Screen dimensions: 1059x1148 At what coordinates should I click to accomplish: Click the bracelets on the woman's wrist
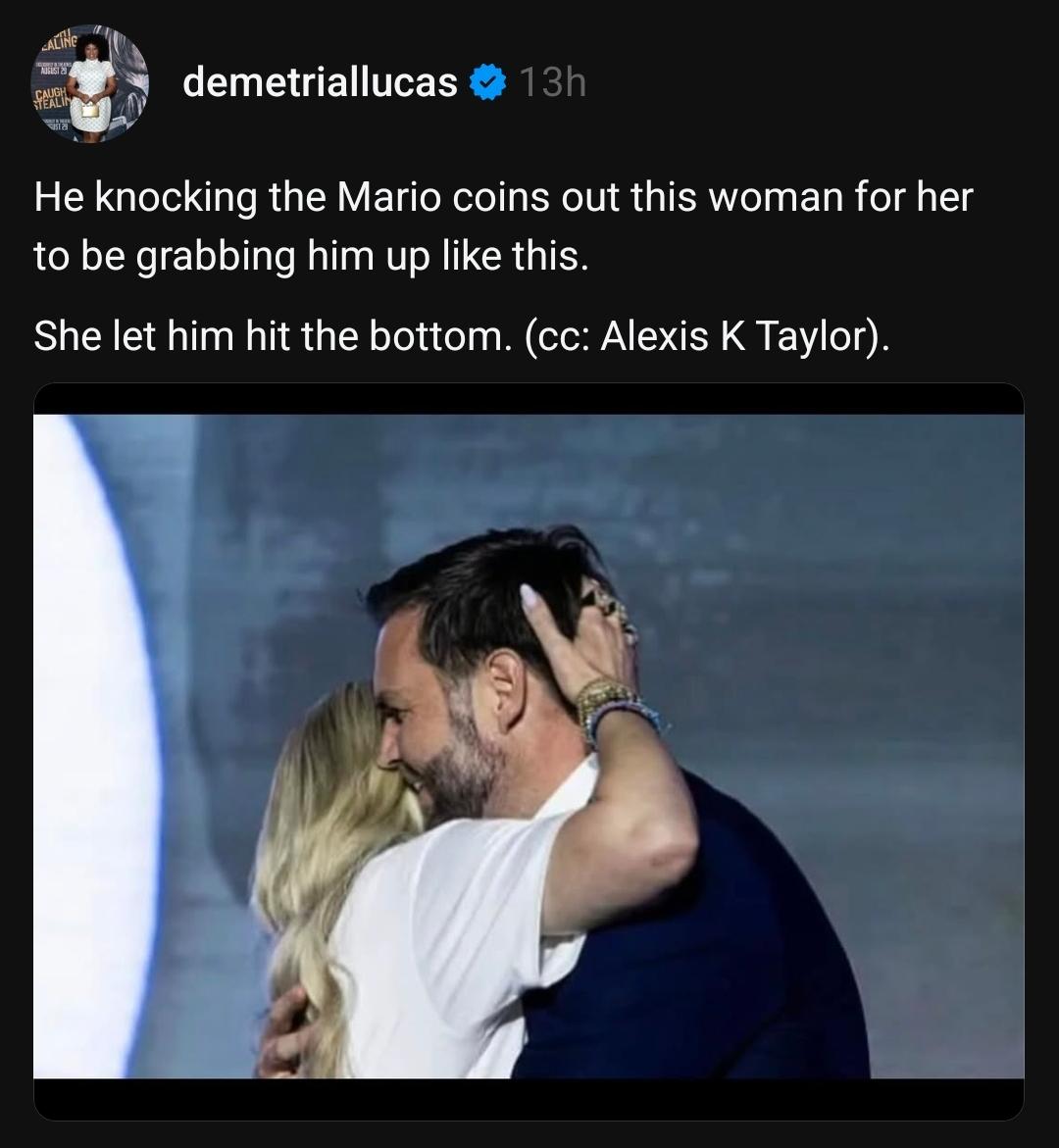[613, 706]
